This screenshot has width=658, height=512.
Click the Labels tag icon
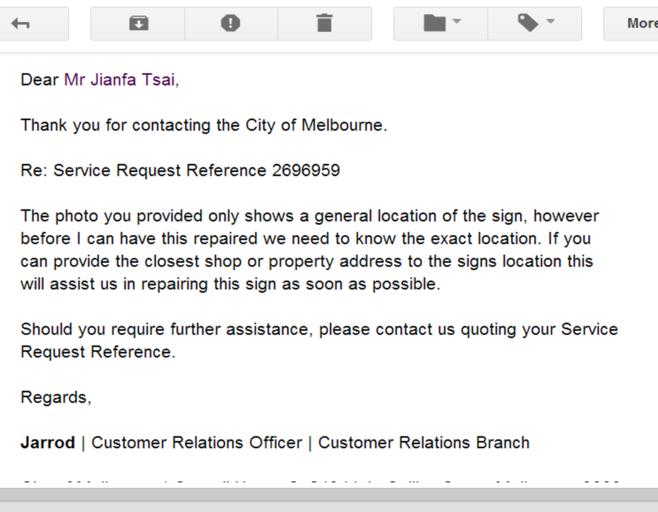(528, 24)
